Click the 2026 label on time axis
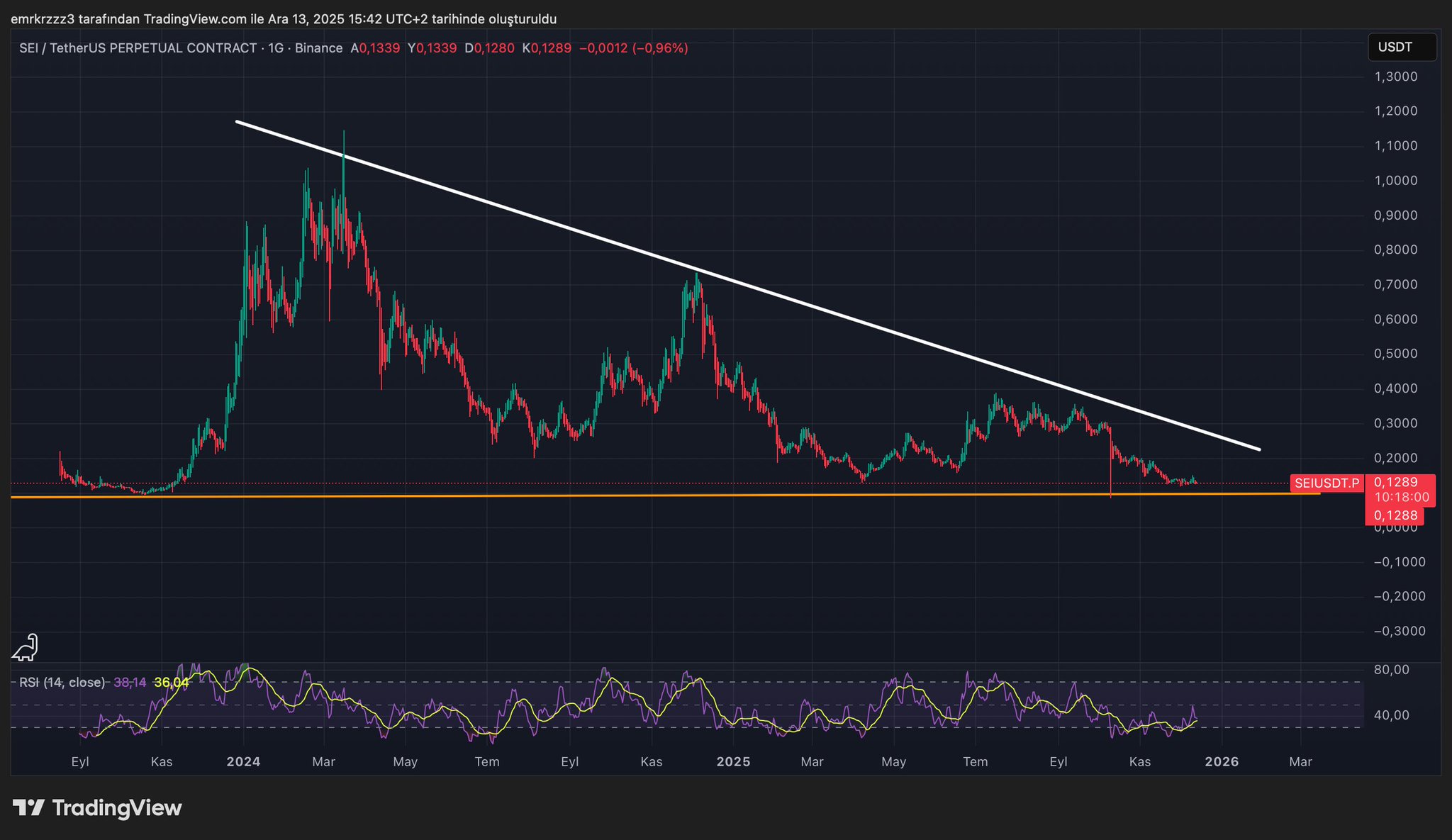This screenshot has height=840, width=1452. tap(1222, 762)
